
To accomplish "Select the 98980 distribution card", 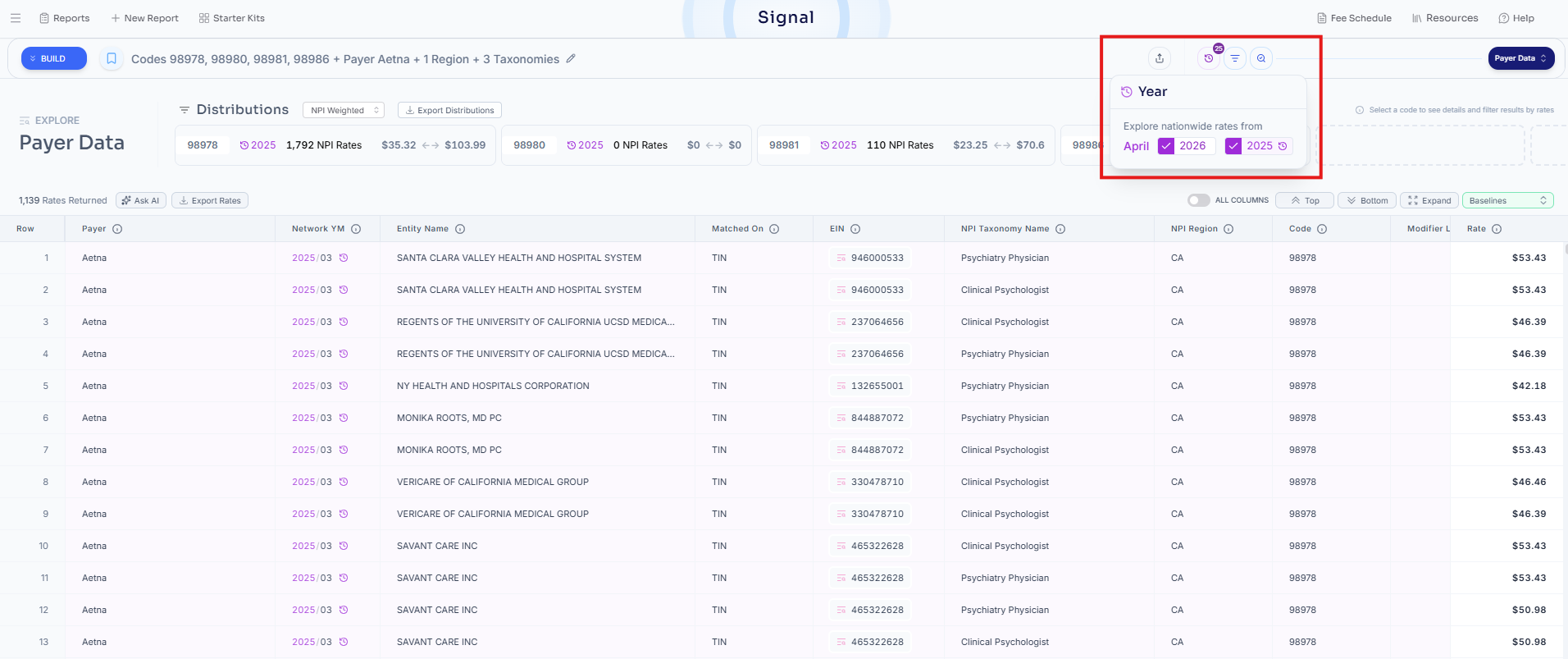I will pos(627,145).
